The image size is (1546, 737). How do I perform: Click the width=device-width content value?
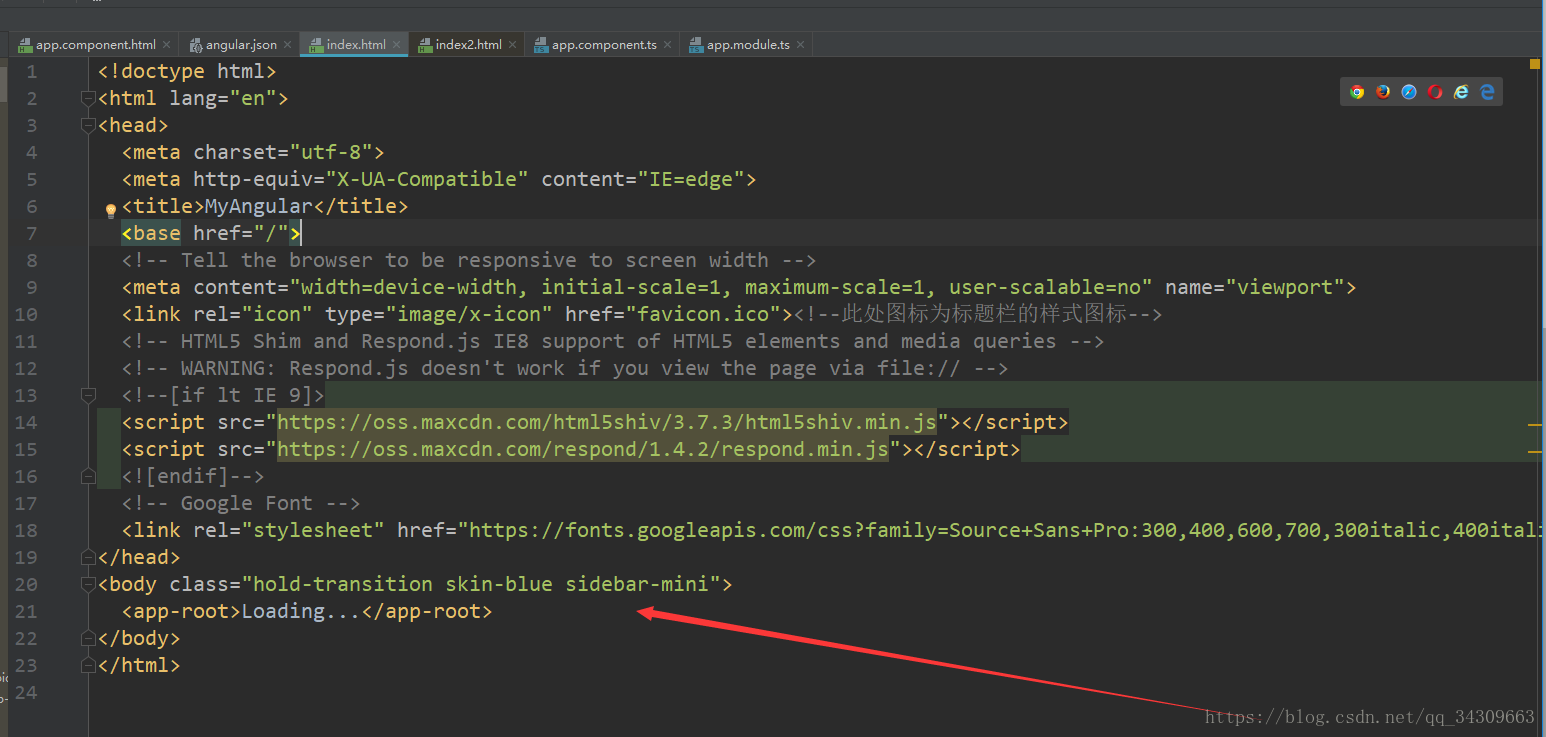coord(721,287)
